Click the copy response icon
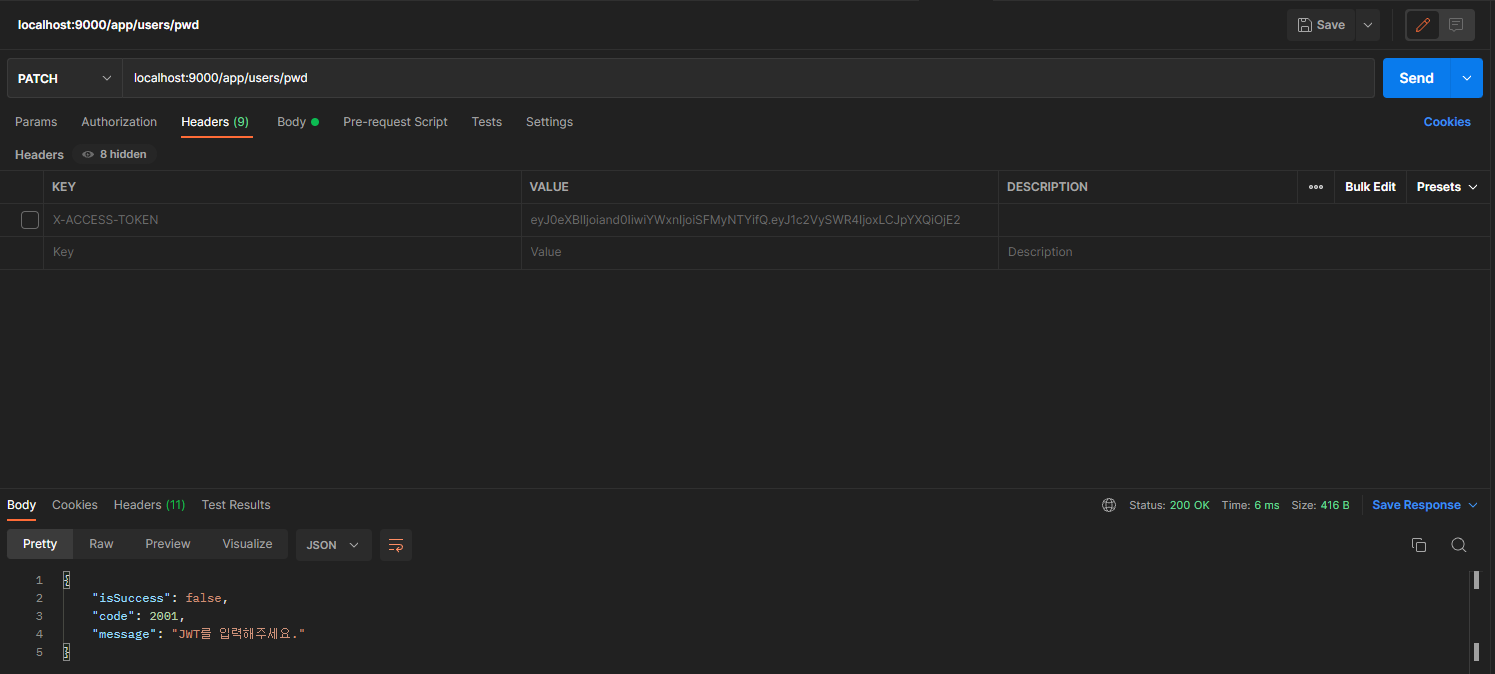 [x=1418, y=545]
